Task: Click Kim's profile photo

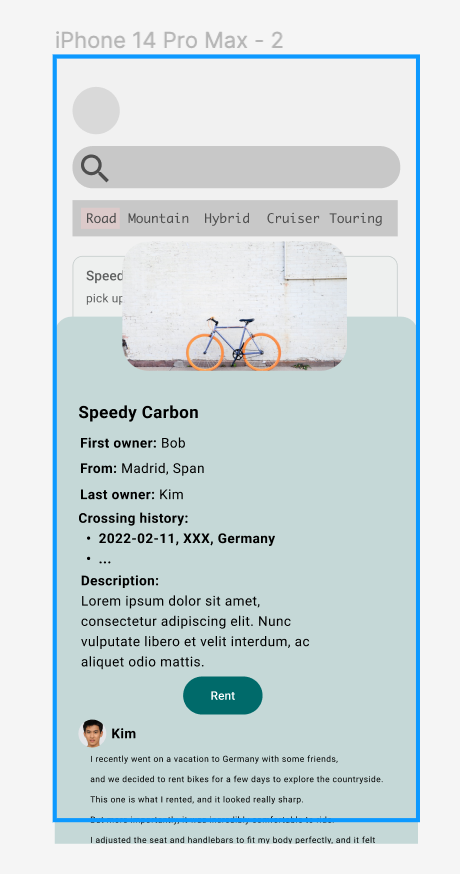Action: click(92, 733)
